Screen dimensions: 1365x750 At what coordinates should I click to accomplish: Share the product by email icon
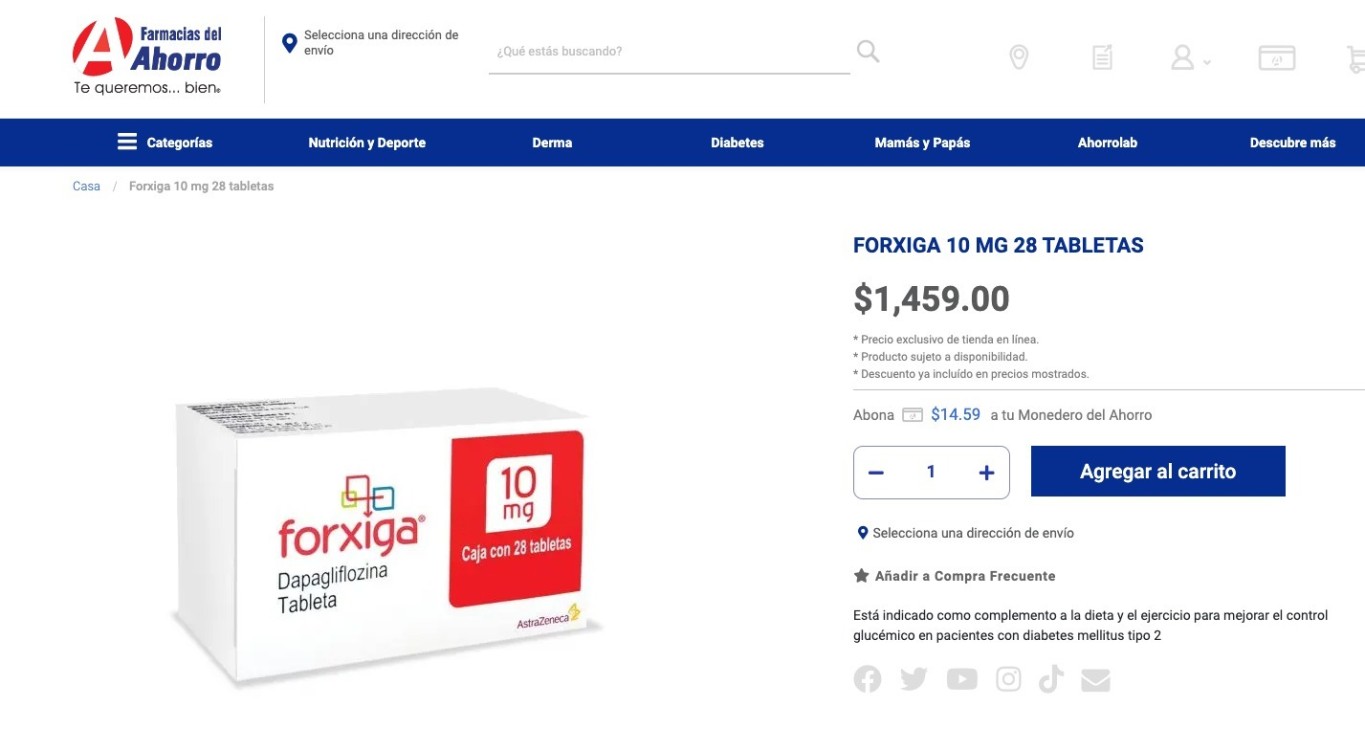pyautogui.click(x=1096, y=680)
